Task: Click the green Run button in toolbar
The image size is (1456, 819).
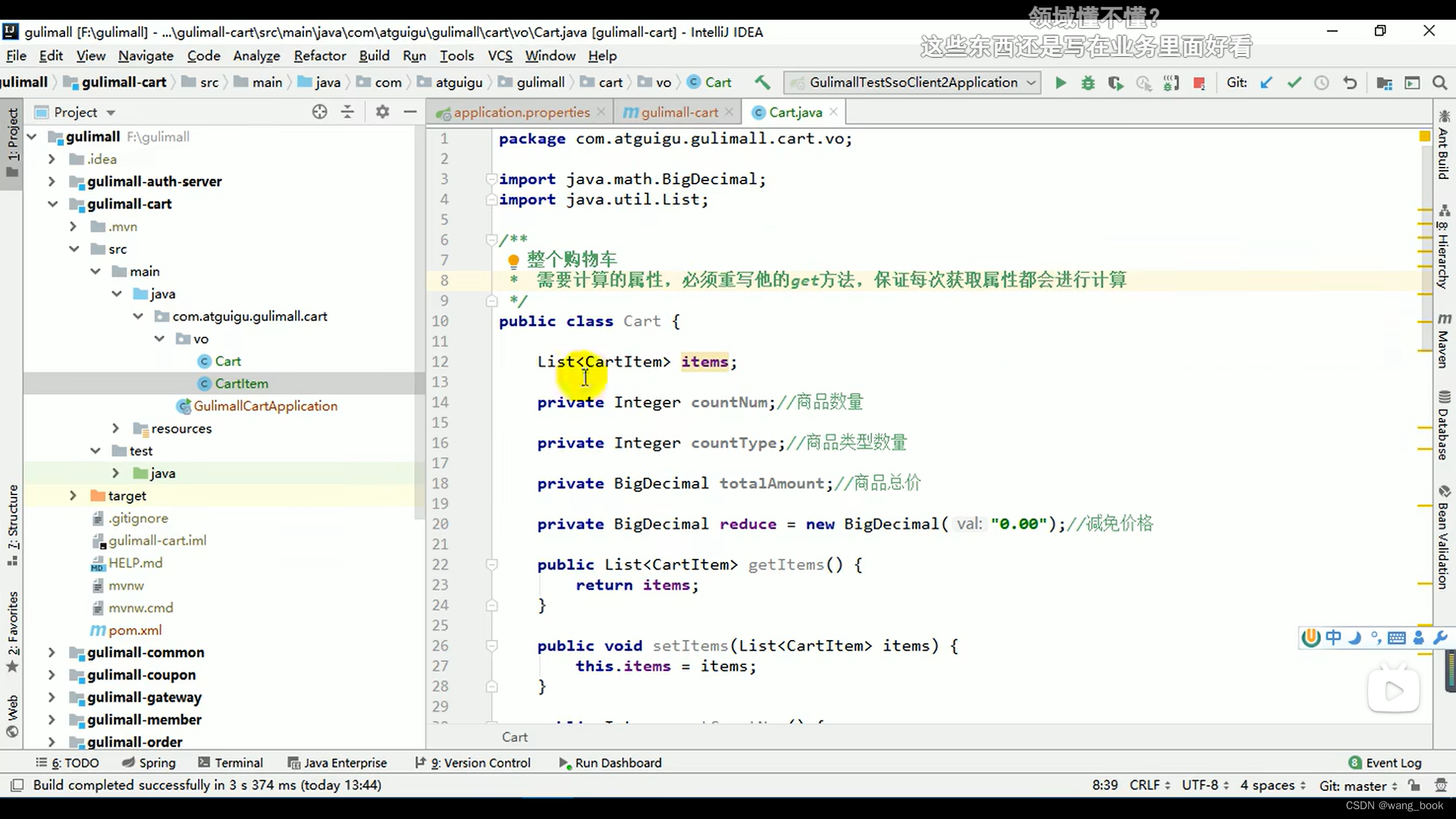Action: (x=1060, y=83)
